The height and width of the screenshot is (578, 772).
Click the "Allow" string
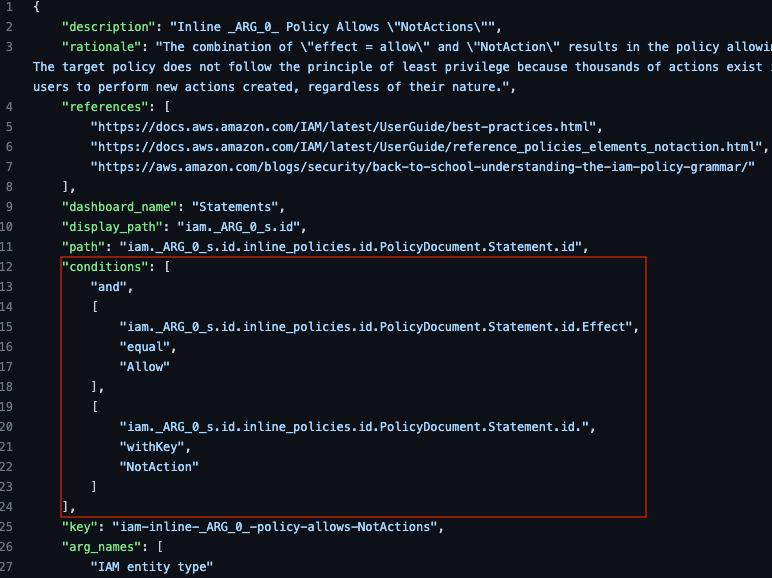(145, 367)
